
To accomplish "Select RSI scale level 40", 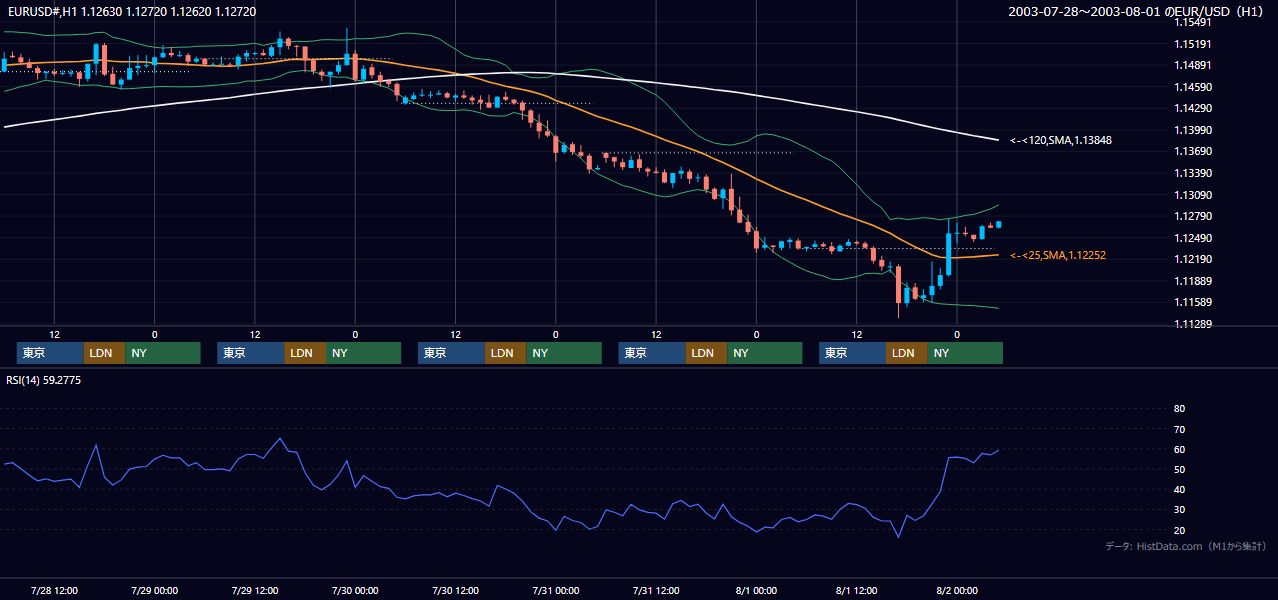I will pyautogui.click(x=1179, y=489).
